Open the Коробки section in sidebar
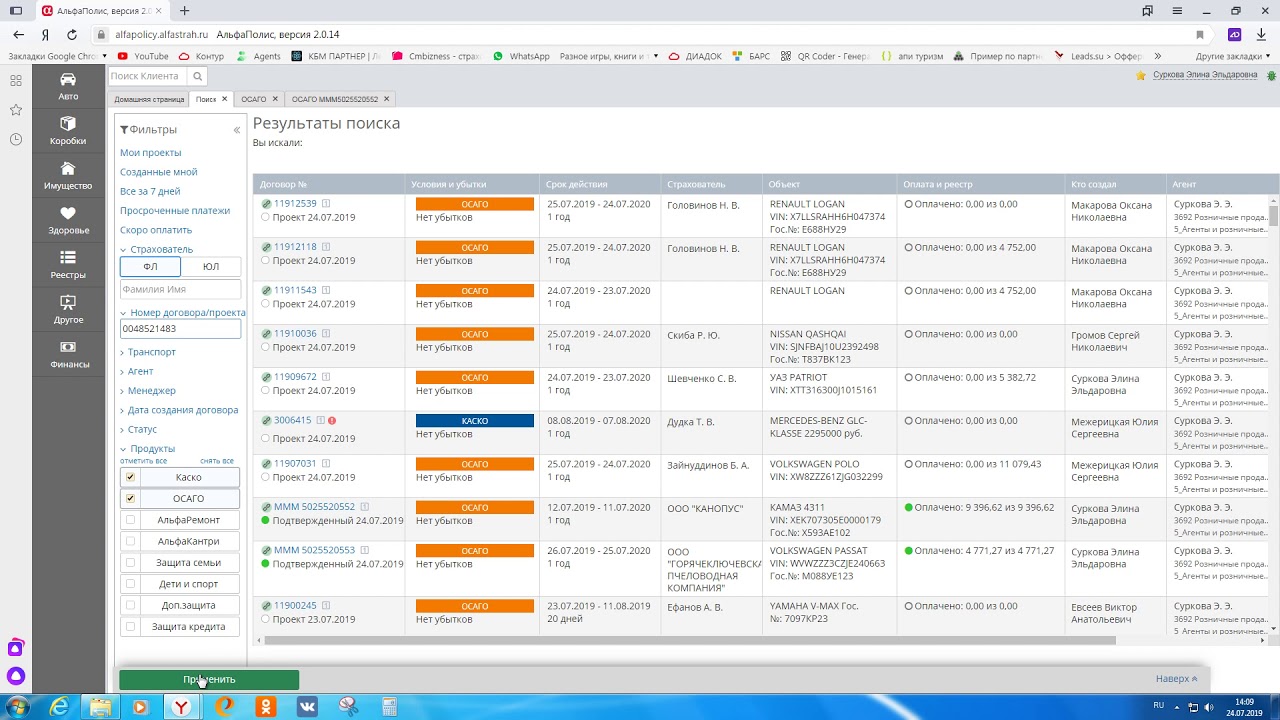 click(x=67, y=130)
